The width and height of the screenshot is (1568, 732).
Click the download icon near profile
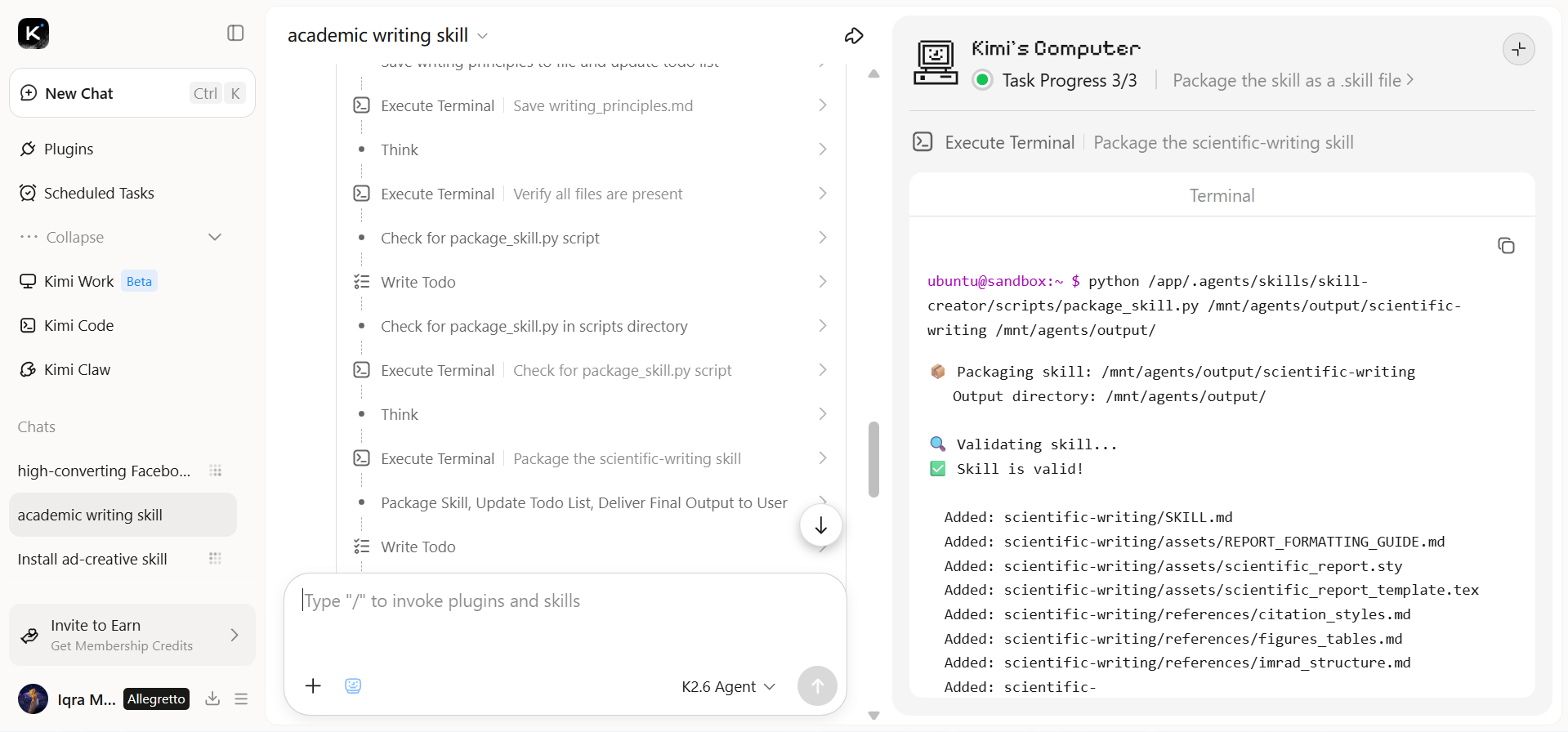click(x=212, y=699)
